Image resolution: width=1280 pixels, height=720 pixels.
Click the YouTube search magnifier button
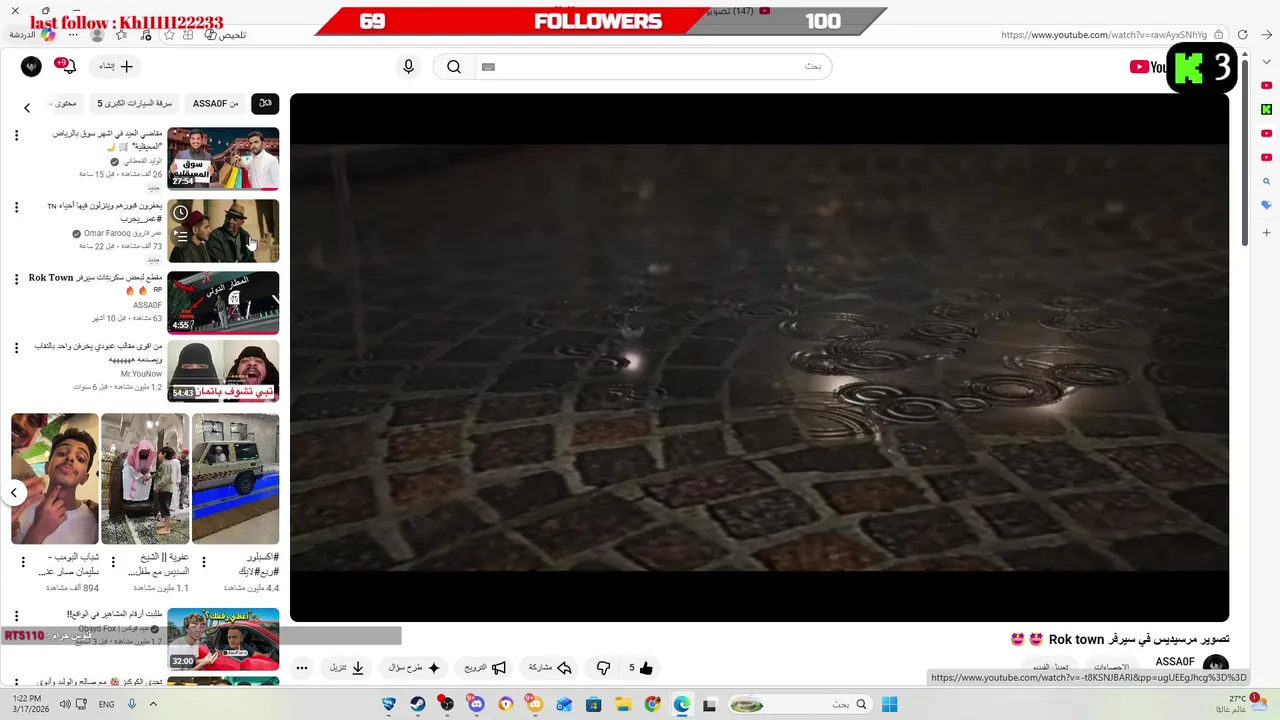tap(454, 67)
